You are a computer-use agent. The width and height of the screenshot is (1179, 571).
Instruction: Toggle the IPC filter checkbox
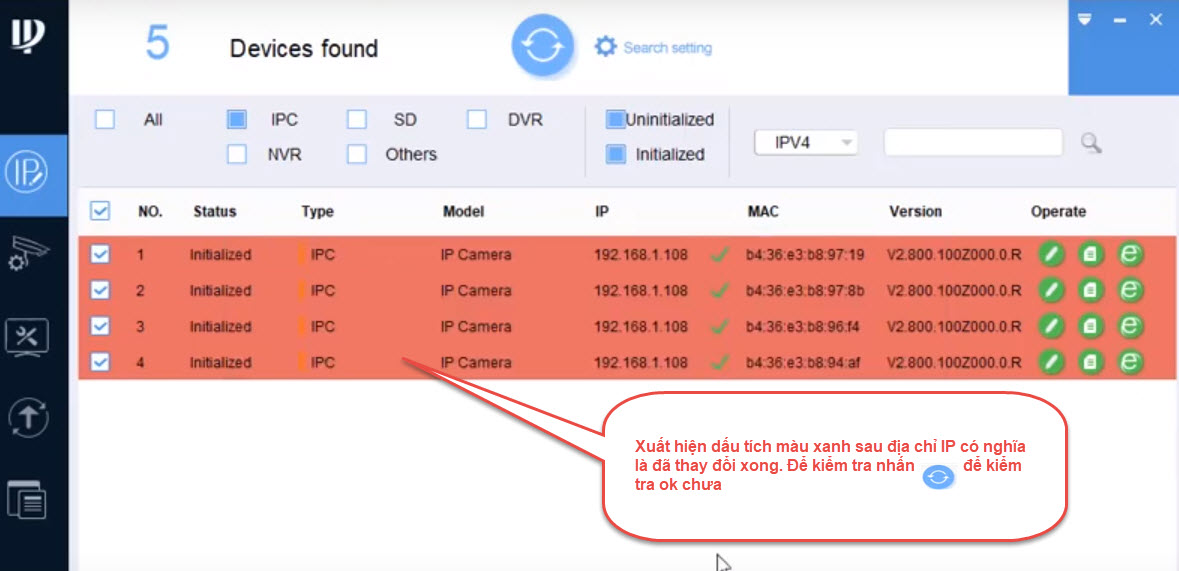click(237, 120)
